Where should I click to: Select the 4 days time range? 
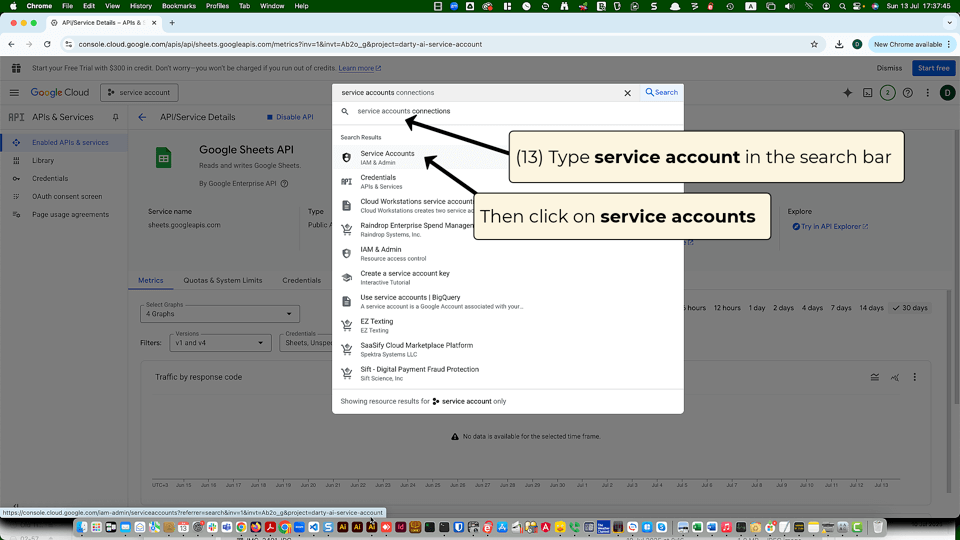[812, 308]
